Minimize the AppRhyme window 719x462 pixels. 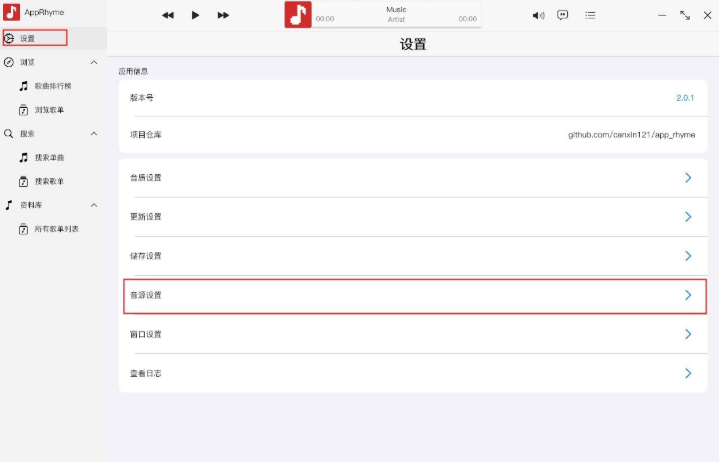point(662,16)
